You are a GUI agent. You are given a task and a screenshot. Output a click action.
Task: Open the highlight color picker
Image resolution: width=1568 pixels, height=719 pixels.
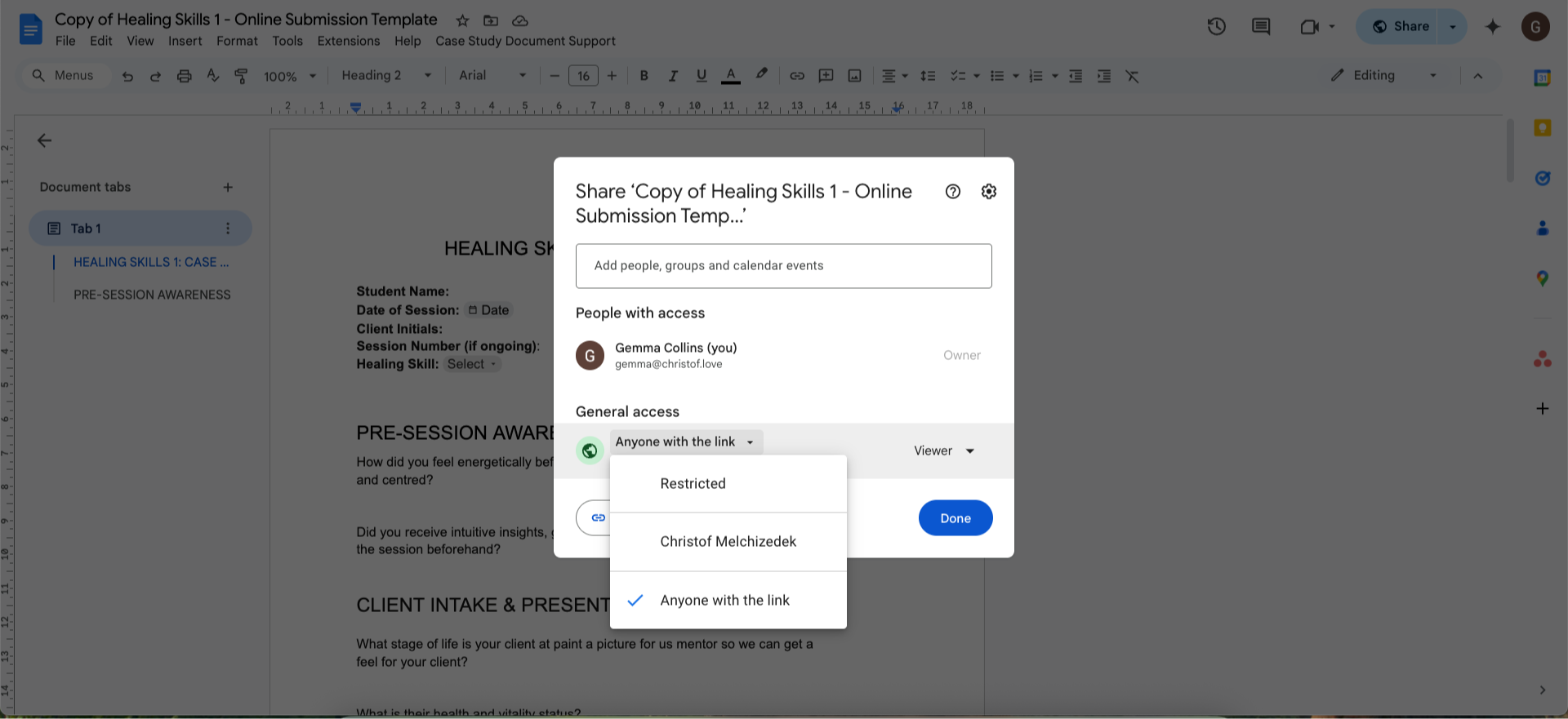tap(761, 76)
